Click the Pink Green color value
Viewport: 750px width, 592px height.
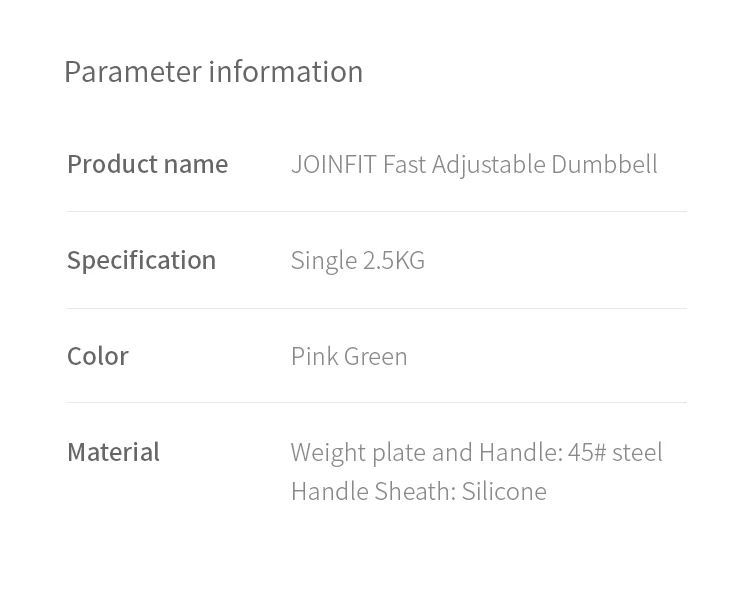[x=349, y=357]
